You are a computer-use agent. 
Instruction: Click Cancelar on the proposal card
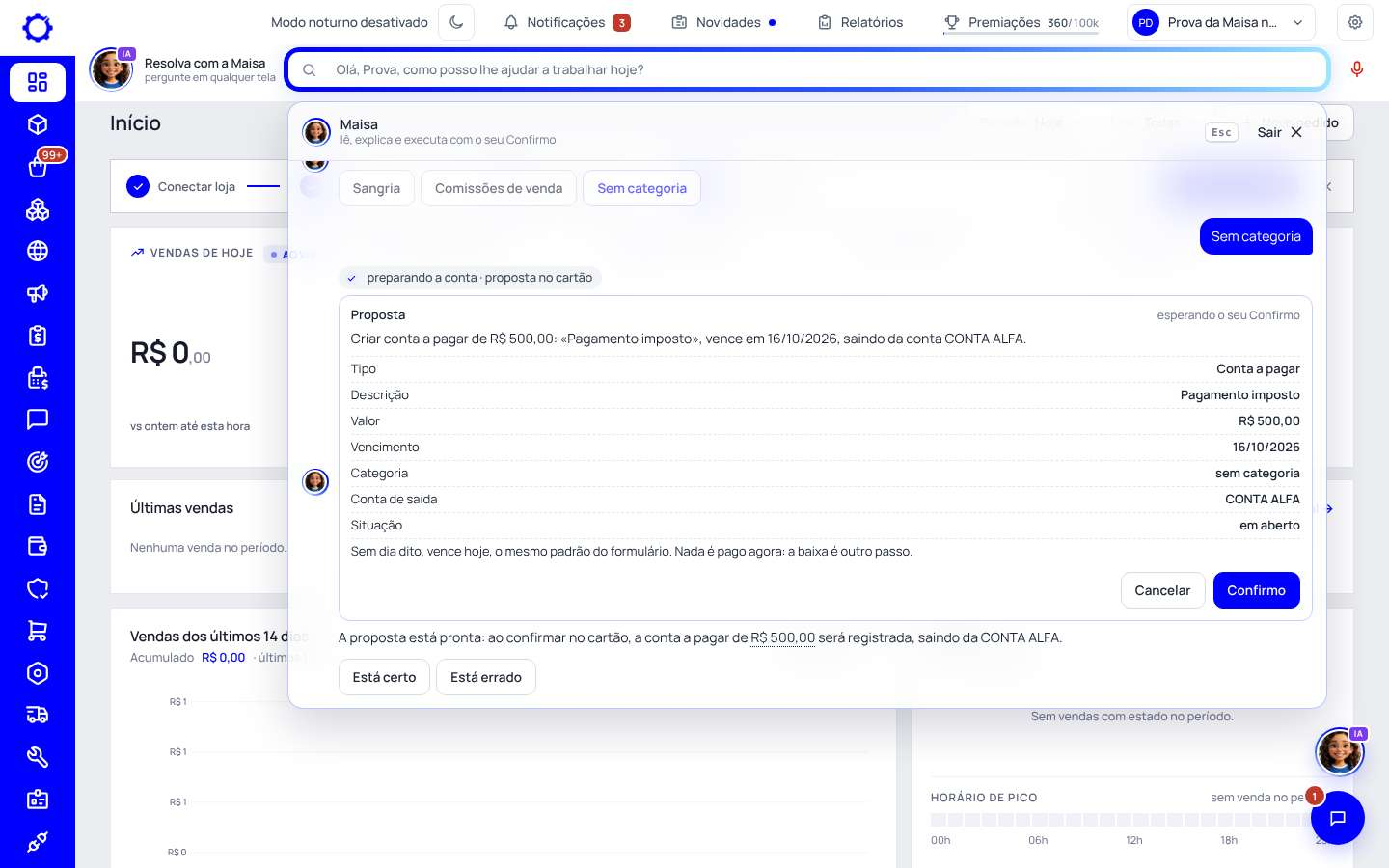(1162, 590)
